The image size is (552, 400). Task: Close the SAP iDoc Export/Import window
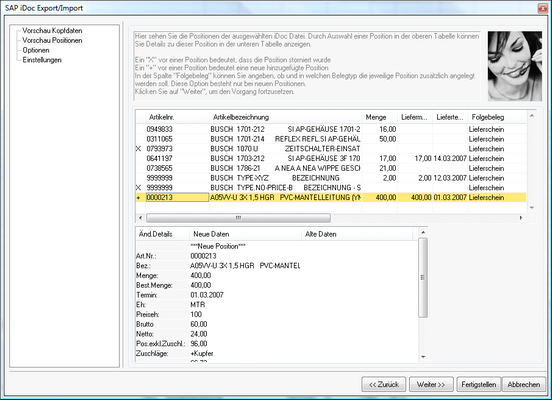point(542,8)
